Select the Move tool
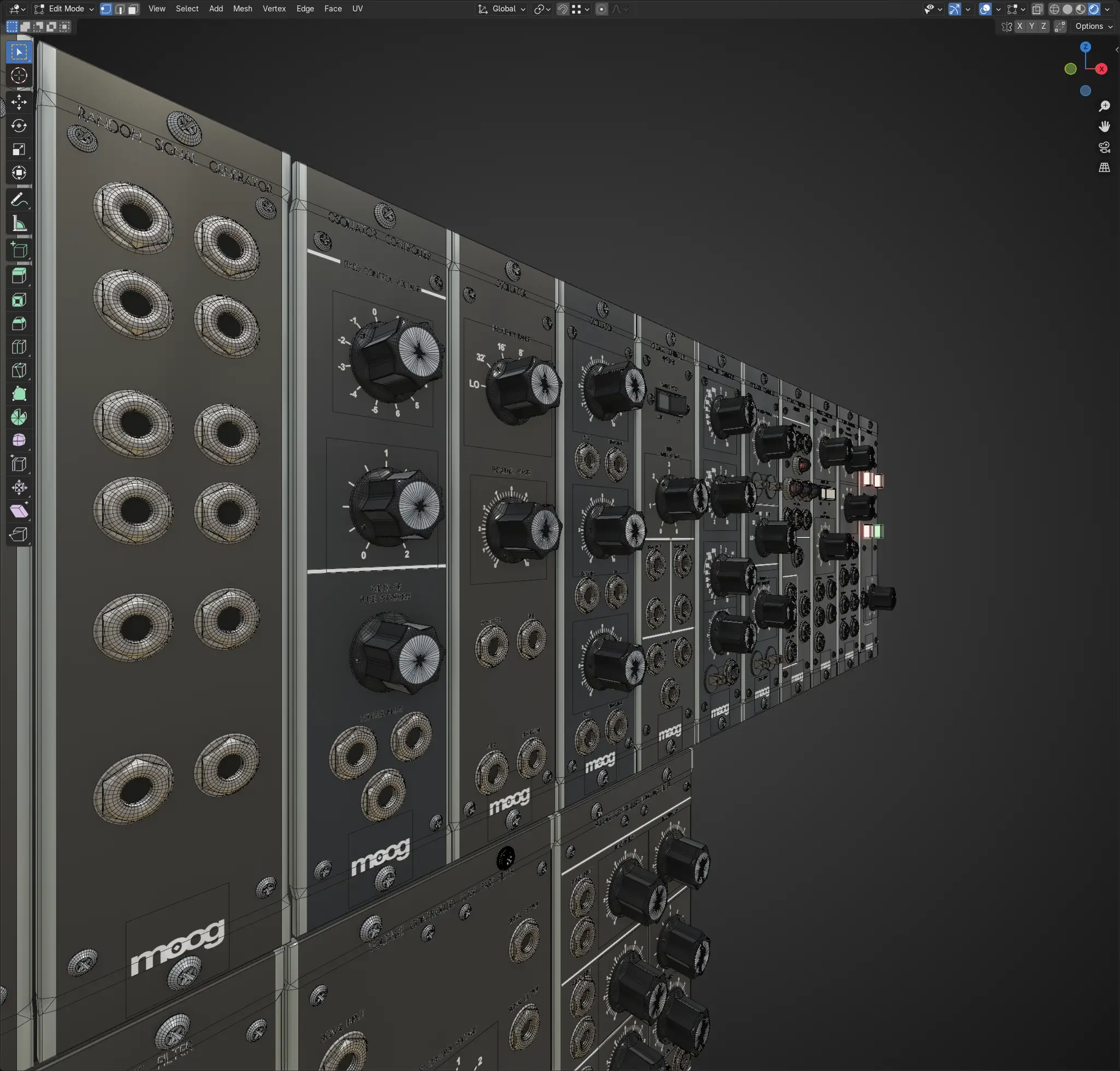Screen dimensions: 1120x1071 pyautogui.click(x=19, y=102)
